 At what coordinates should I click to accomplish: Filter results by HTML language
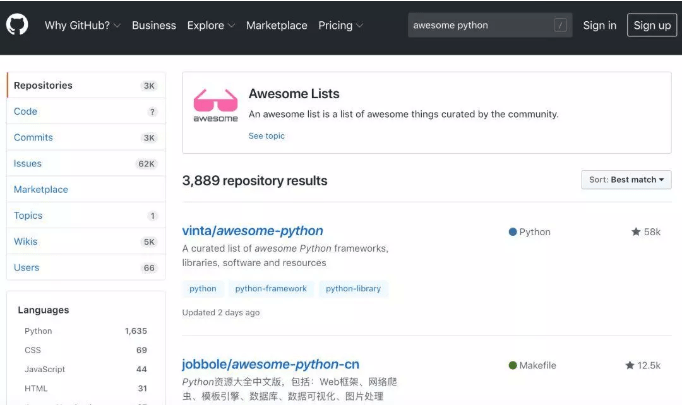(86, 389)
